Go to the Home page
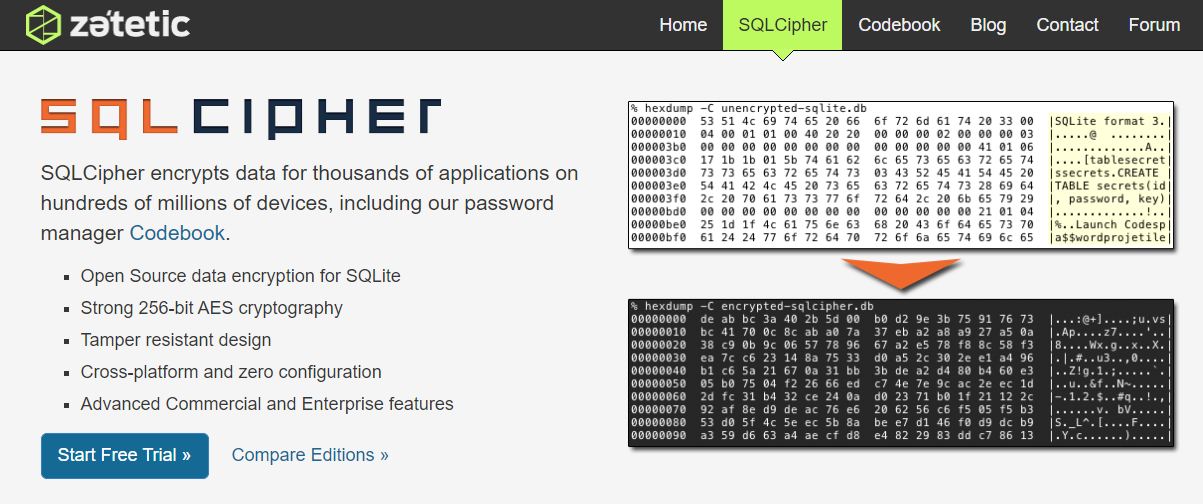The width and height of the screenshot is (1203, 504). point(683,25)
